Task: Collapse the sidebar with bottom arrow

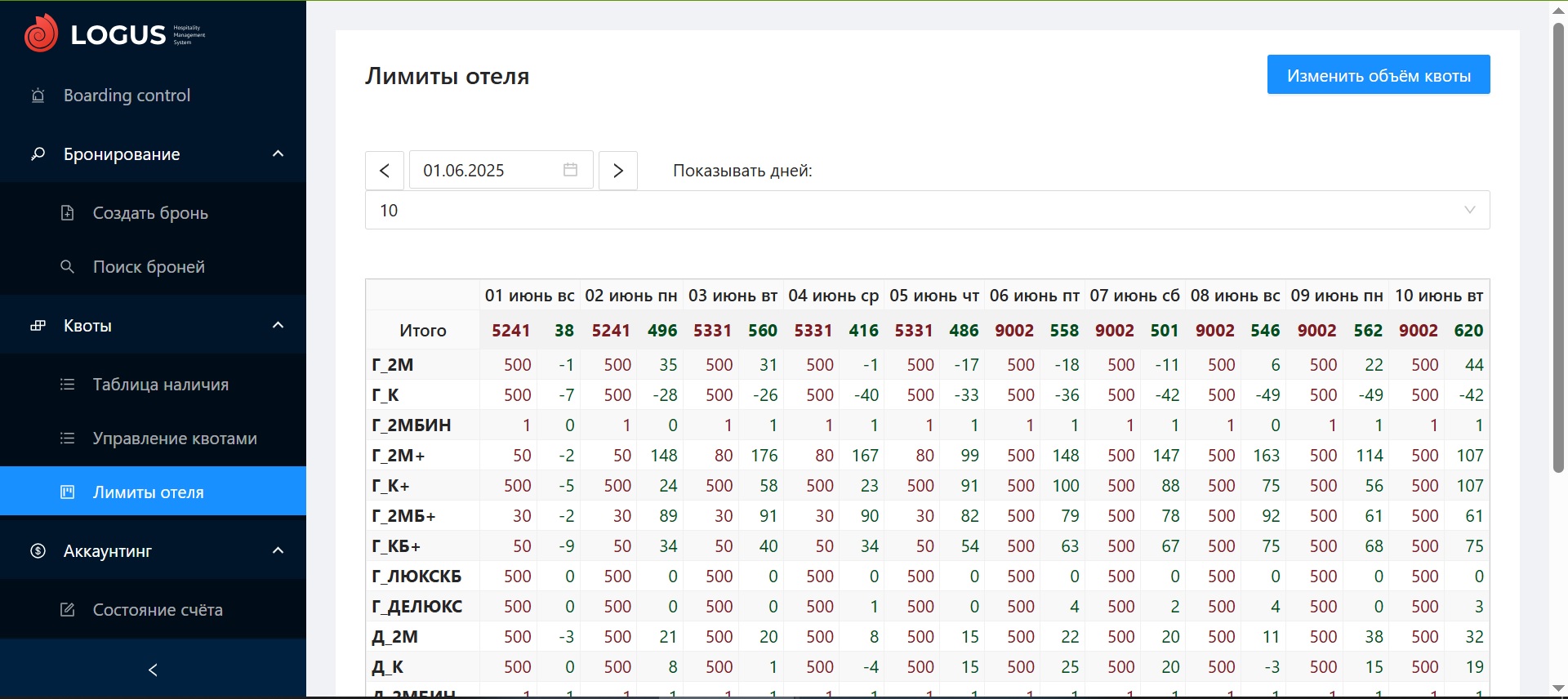Action: pyautogui.click(x=153, y=670)
